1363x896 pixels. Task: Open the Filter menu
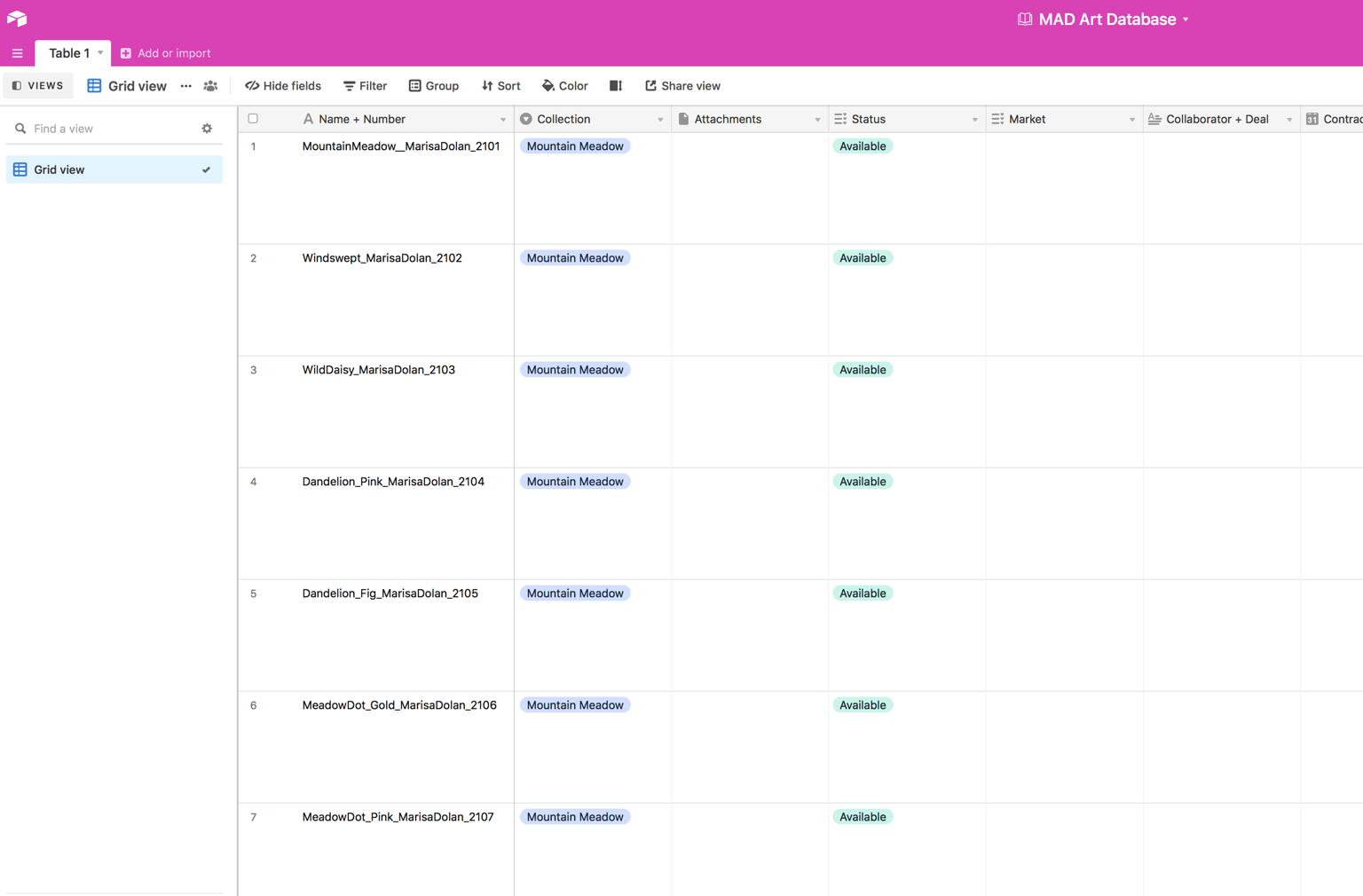[366, 86]
